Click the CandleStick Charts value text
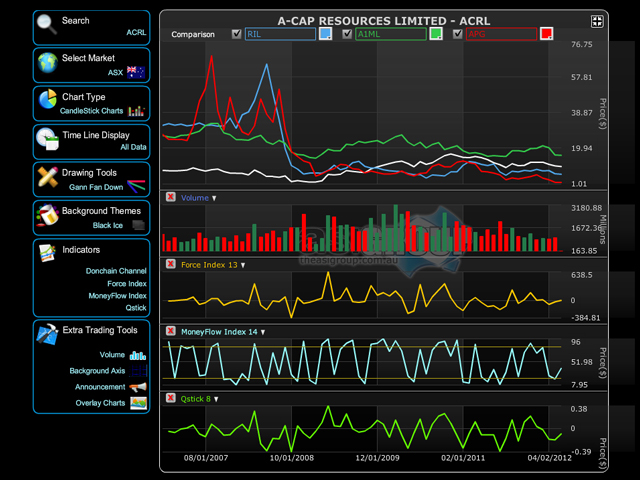This screenshot has width=640, height=480. 91,111
